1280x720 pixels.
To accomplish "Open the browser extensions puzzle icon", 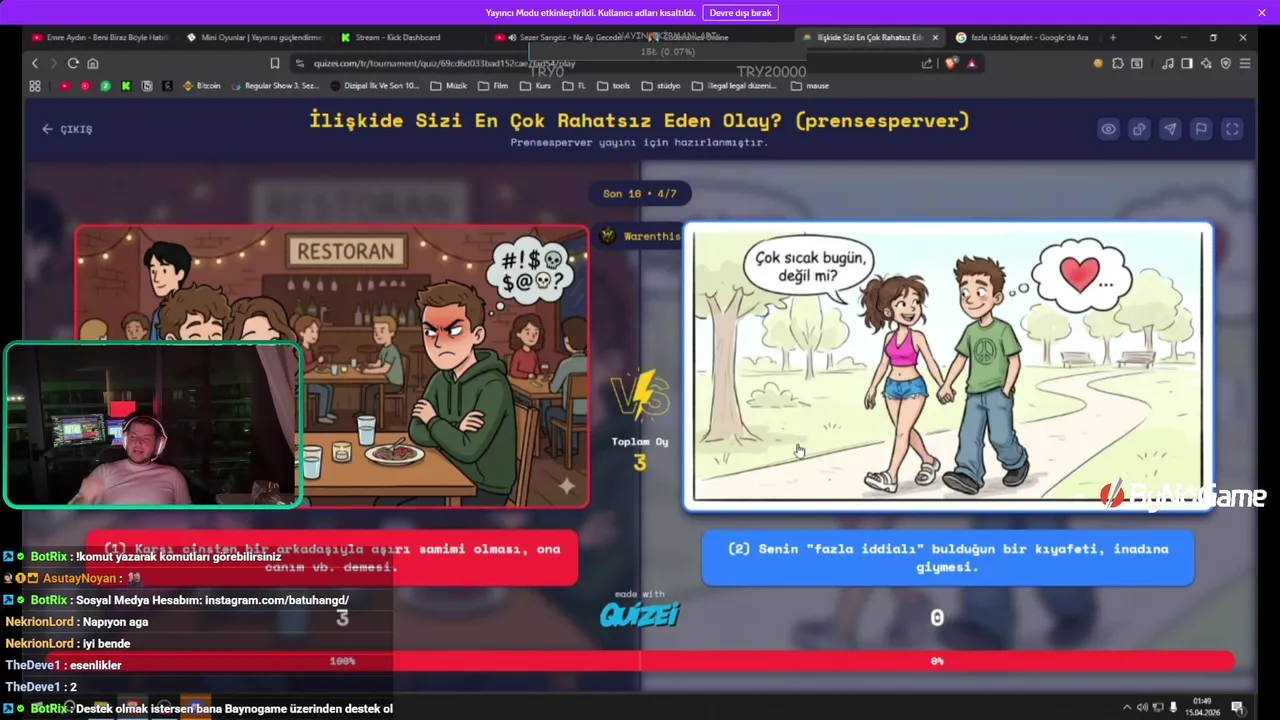I will point(1118,63).
